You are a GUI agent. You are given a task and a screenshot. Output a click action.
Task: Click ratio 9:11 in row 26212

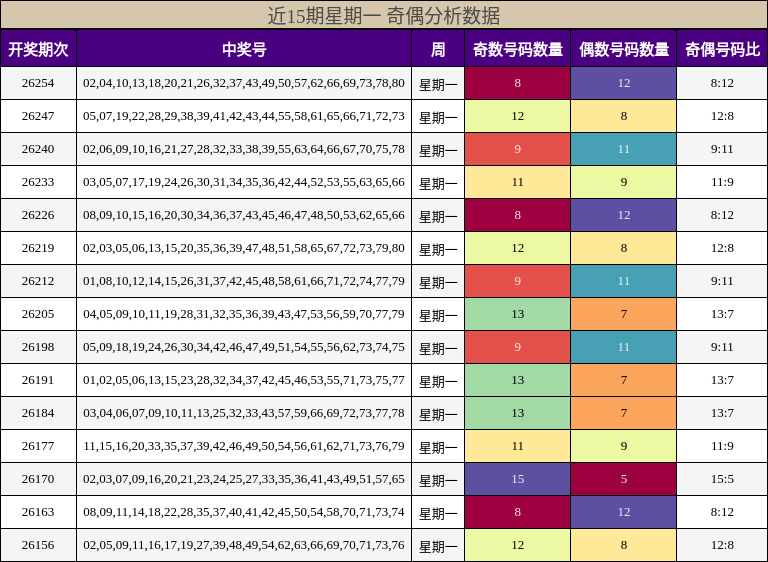click(x=722, y=281)
